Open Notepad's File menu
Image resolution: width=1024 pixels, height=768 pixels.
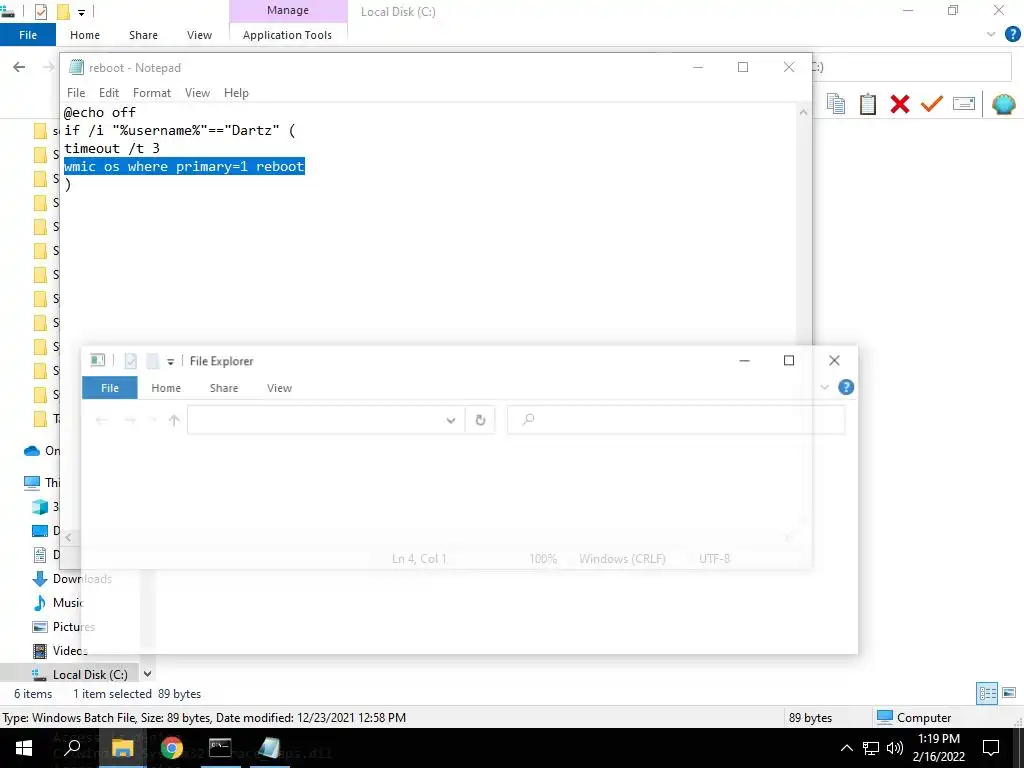point(76,93)
